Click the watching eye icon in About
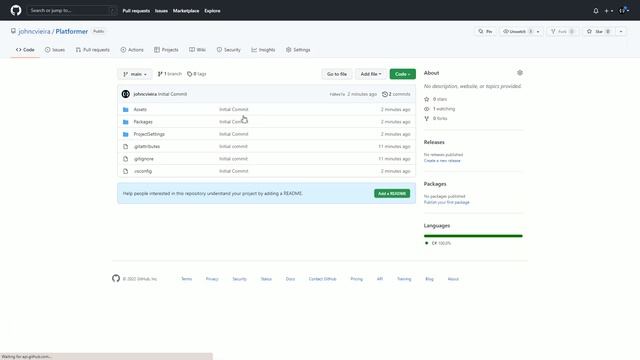The image size is (640, 360). click(427, 109)
